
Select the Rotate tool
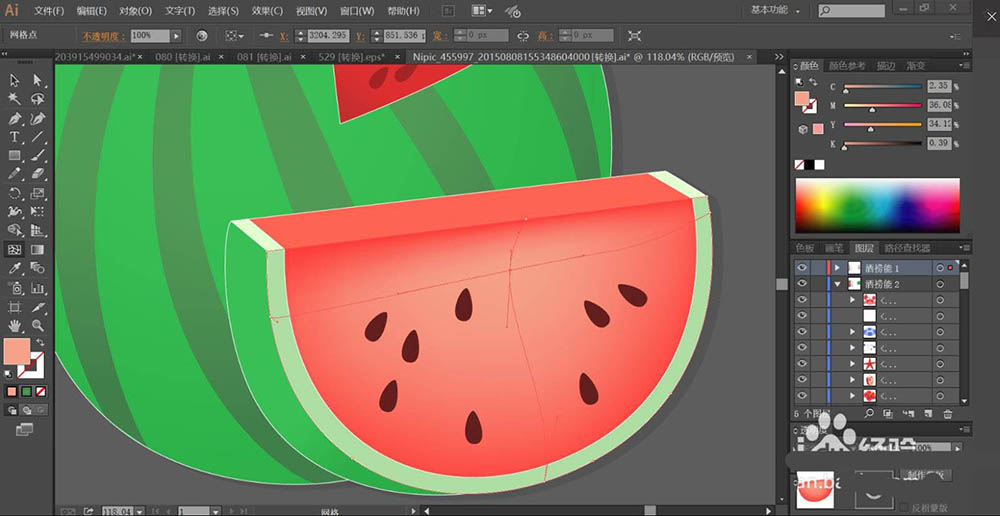[15, 193]
